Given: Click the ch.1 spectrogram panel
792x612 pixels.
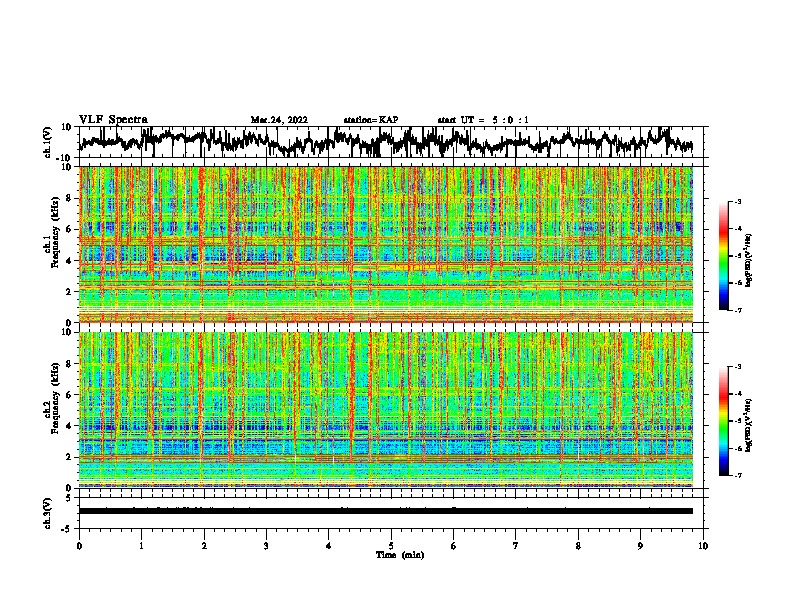Looking at the screenshot, I should 386,244.
